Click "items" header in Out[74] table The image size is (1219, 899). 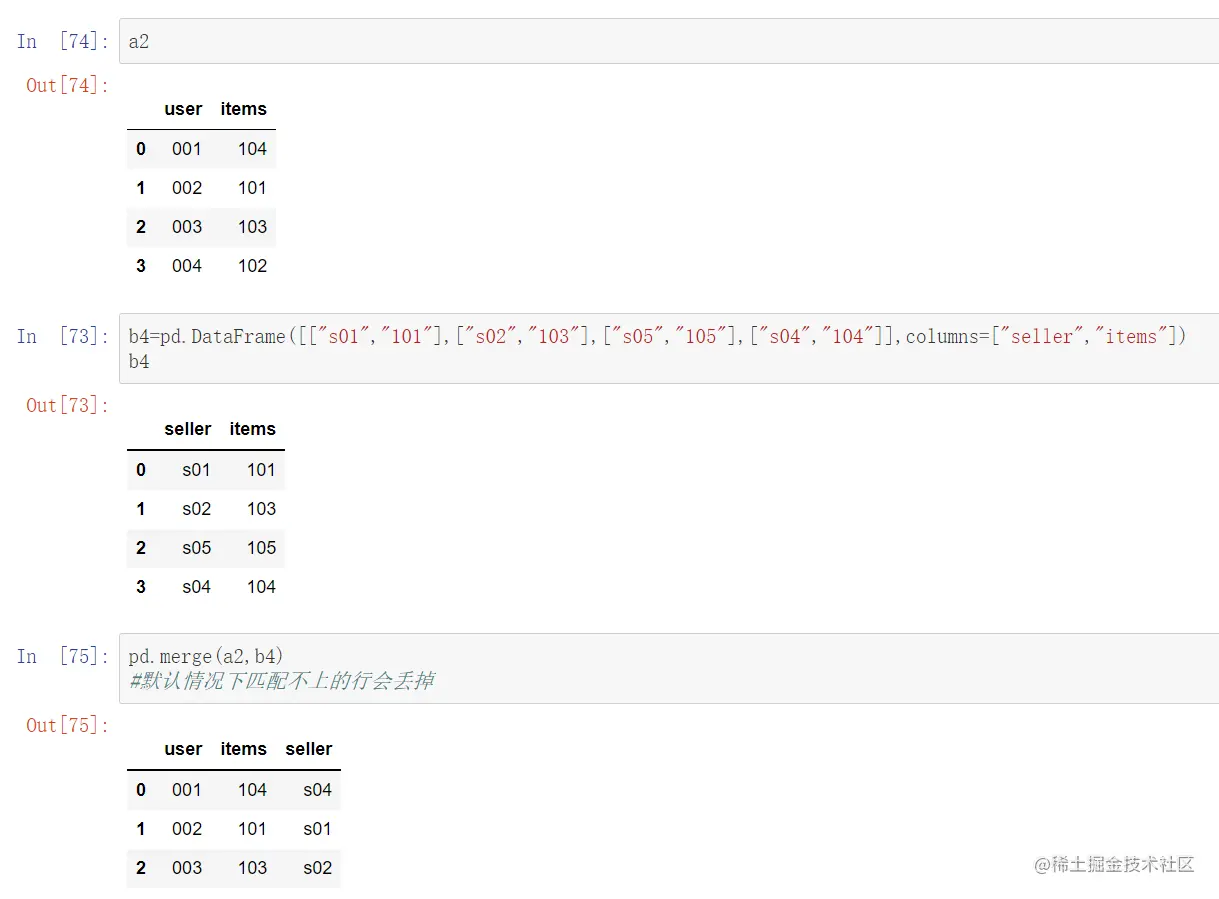(x=244, y=109)
